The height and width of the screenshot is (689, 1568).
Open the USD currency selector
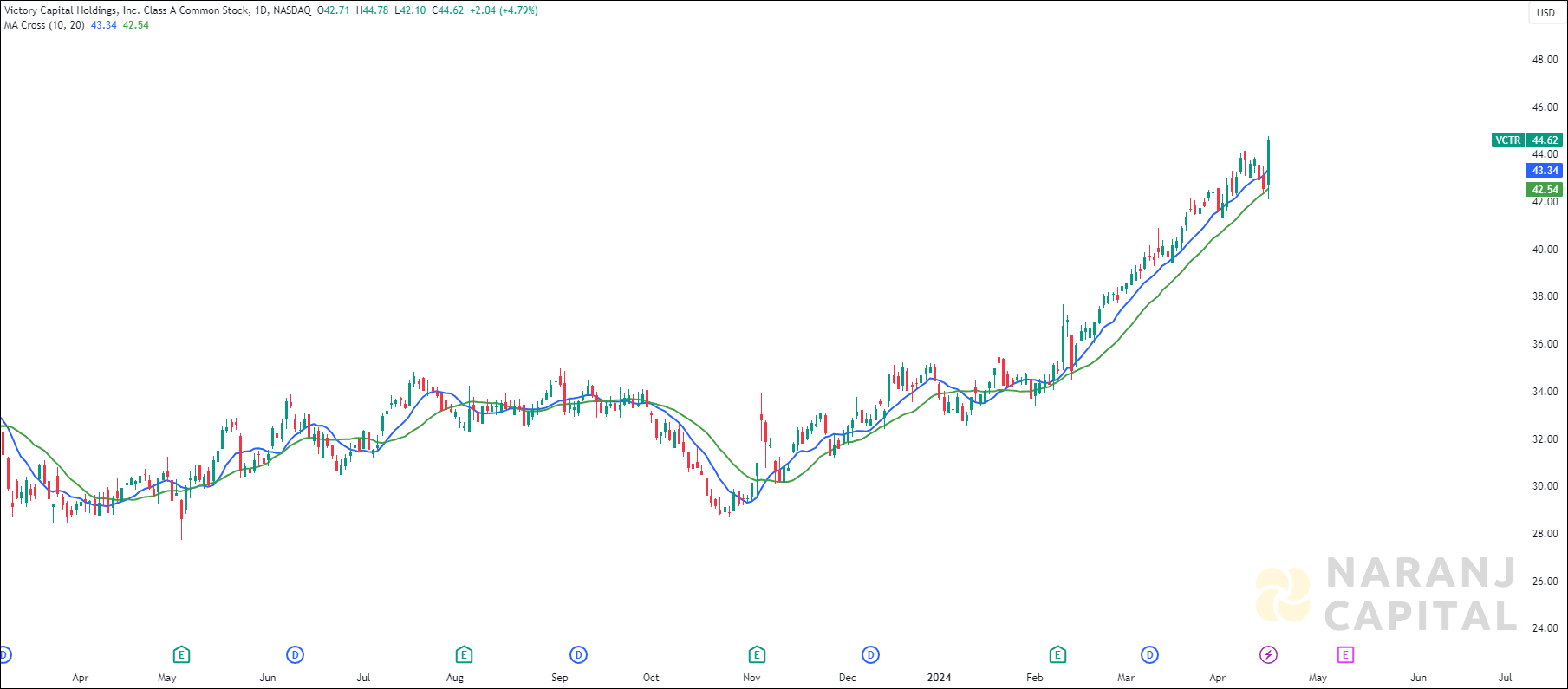pos(1546,12)
